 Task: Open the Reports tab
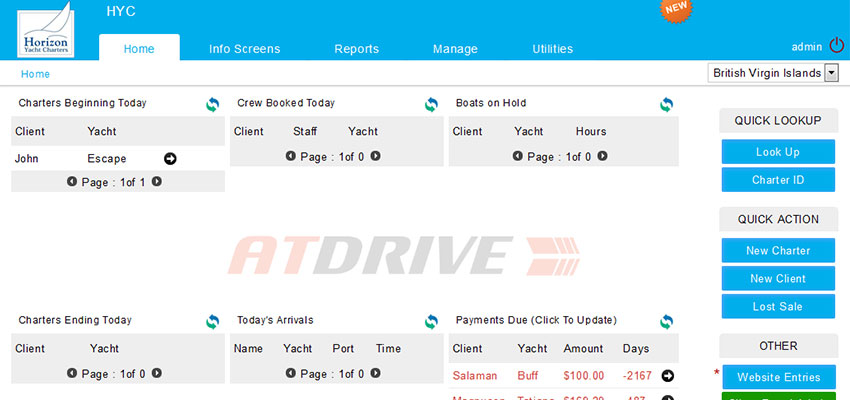pyautogui.click(x=357, y=49)
